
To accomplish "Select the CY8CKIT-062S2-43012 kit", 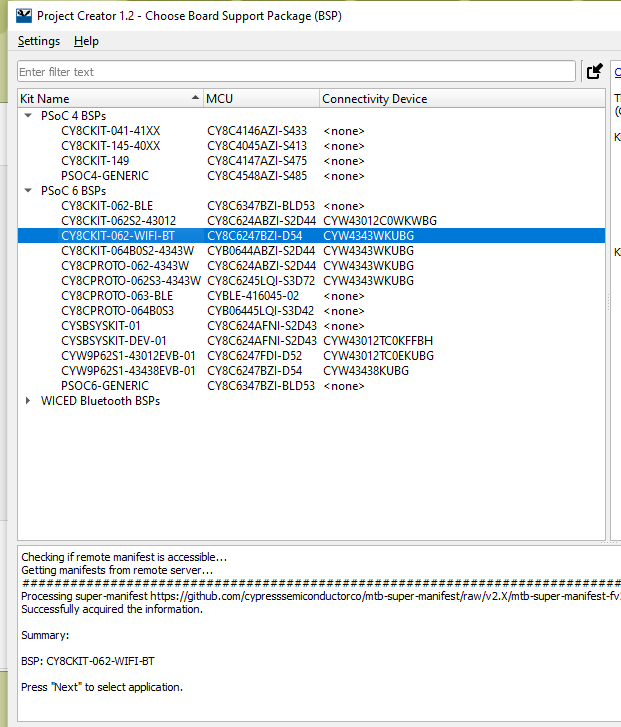I will pyautogui.click(x=119, y=221).
